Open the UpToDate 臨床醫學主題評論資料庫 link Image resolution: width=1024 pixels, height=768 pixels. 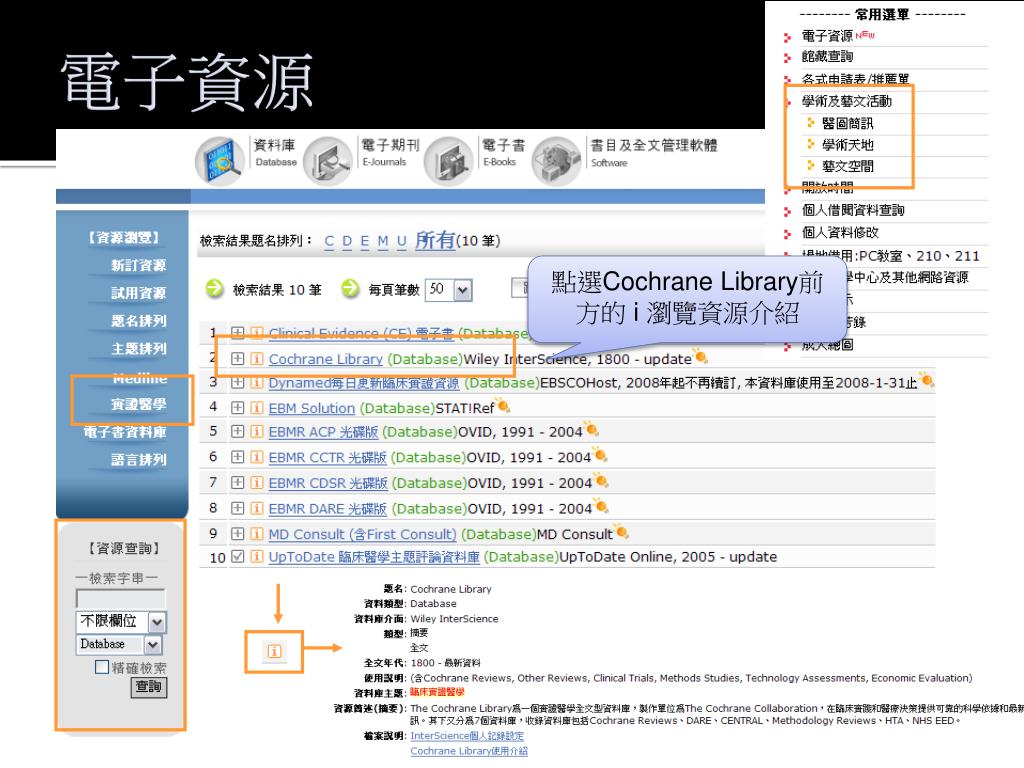(x=374, y=557)
